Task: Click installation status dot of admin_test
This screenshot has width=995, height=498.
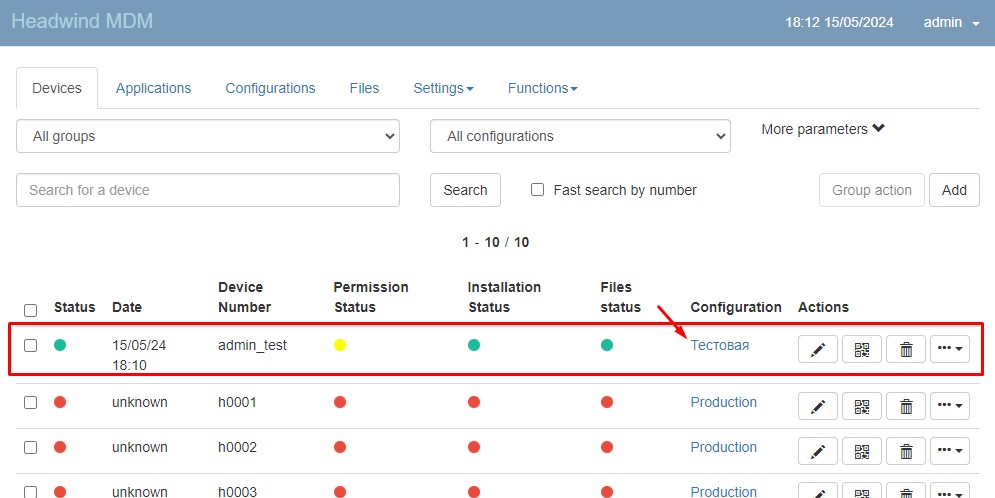Action: pyautogui.click(x=474, y=345)
